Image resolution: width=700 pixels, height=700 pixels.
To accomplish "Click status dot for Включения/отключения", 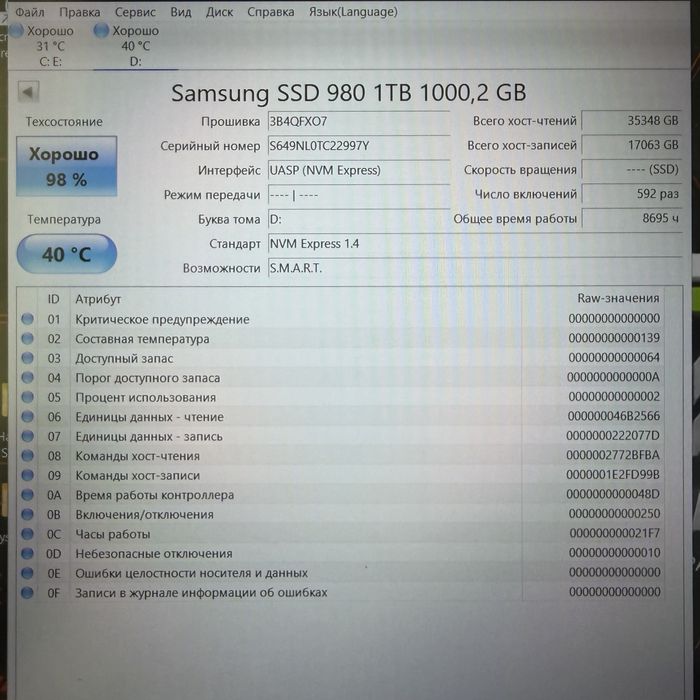I will coord(27,514).
